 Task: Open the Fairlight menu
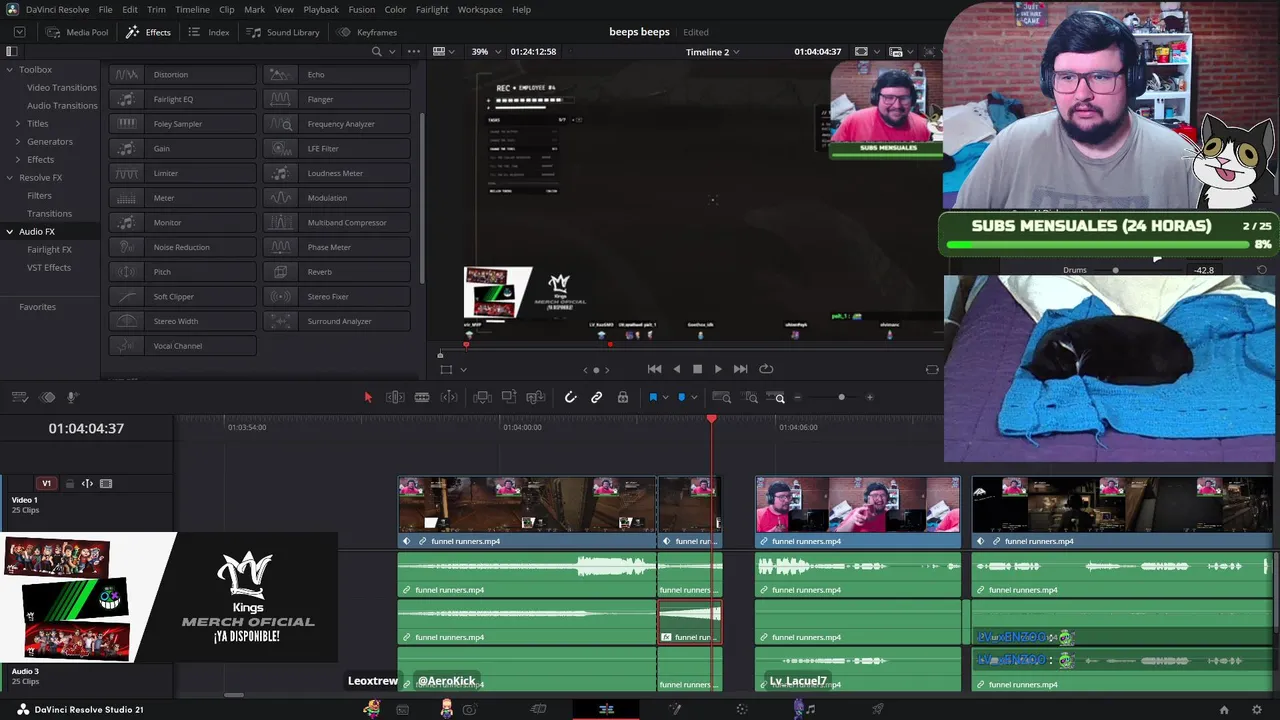432,9
